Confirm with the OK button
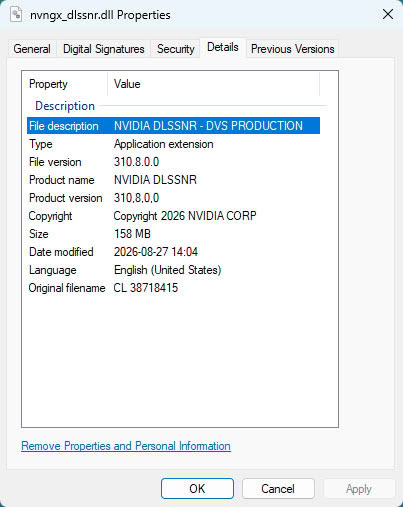This screenshot has width=403, height=507. click(x=197, y=489)
